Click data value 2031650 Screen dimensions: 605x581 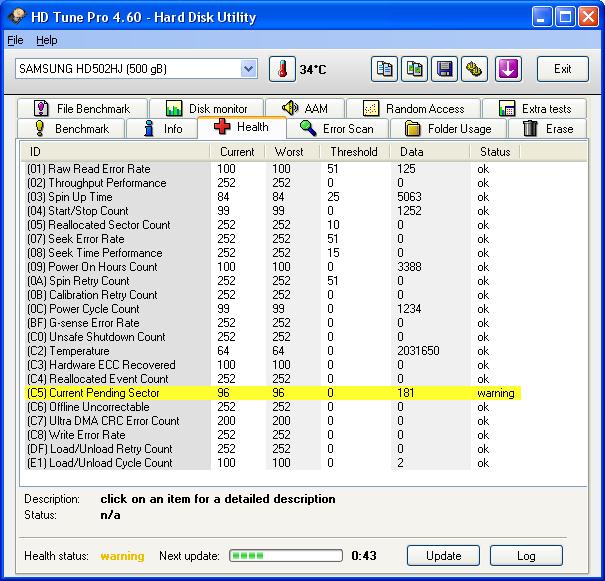tap(418, 351)
